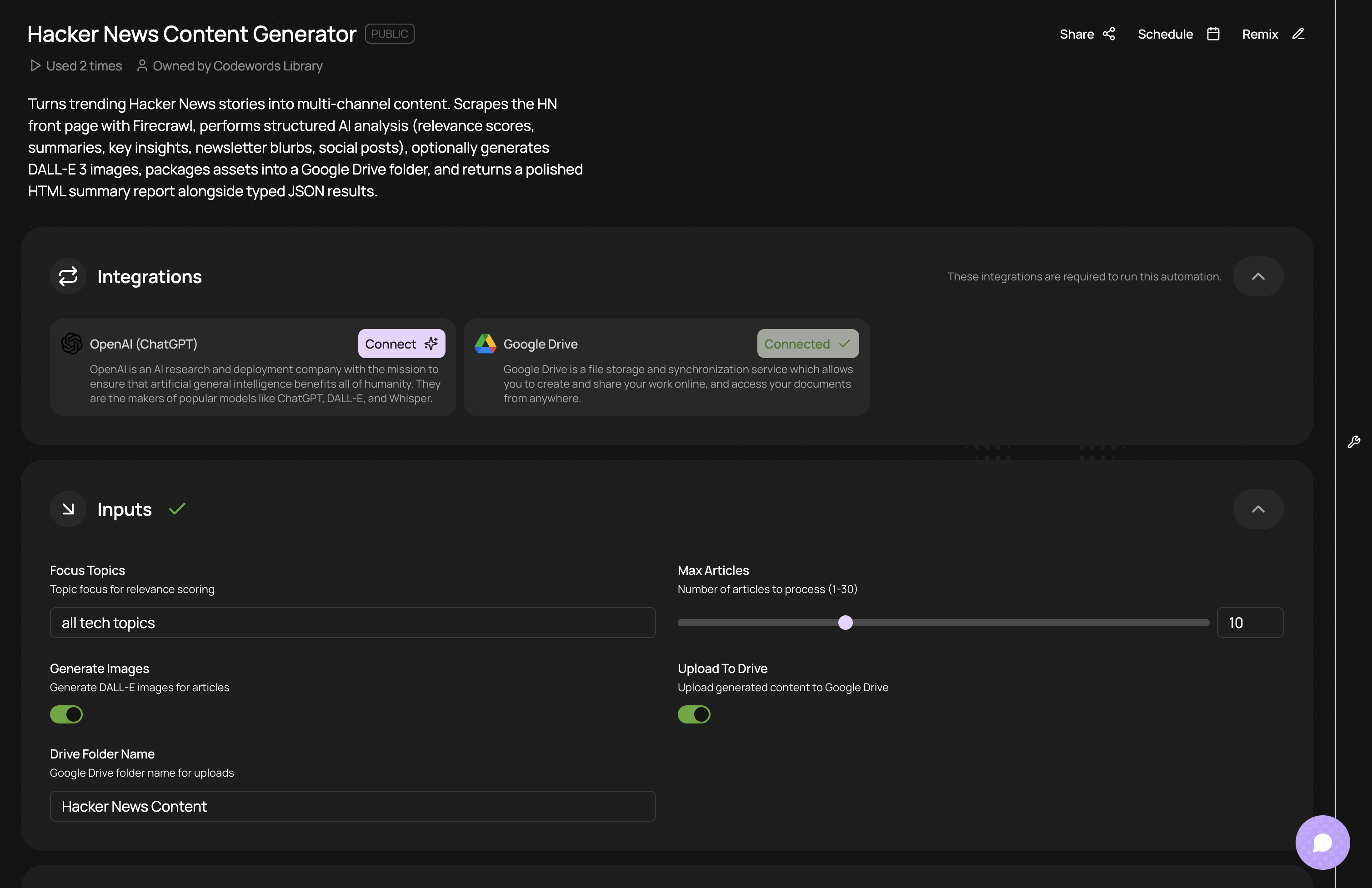Image resolution: width=1372 pixels, height=888 pixels.
Task: Click the Integrations loop arrows icon
Action: [68, 276]
